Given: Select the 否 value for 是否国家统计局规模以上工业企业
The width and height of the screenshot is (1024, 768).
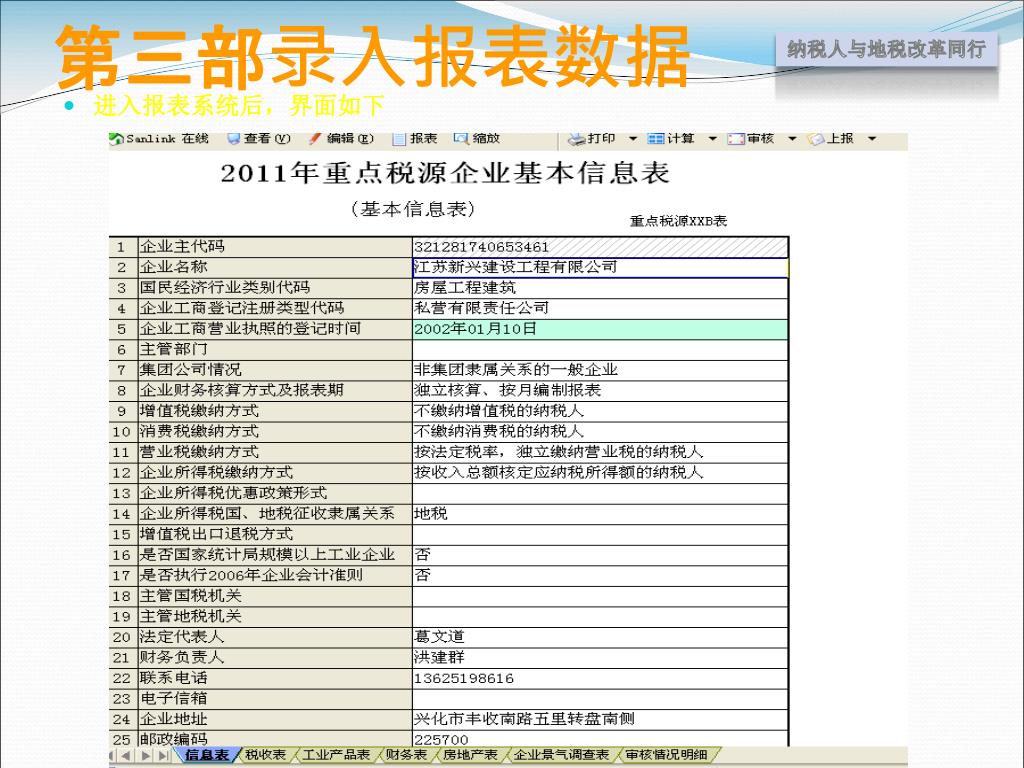Looking at the screenshot, I should coord(600,555).
